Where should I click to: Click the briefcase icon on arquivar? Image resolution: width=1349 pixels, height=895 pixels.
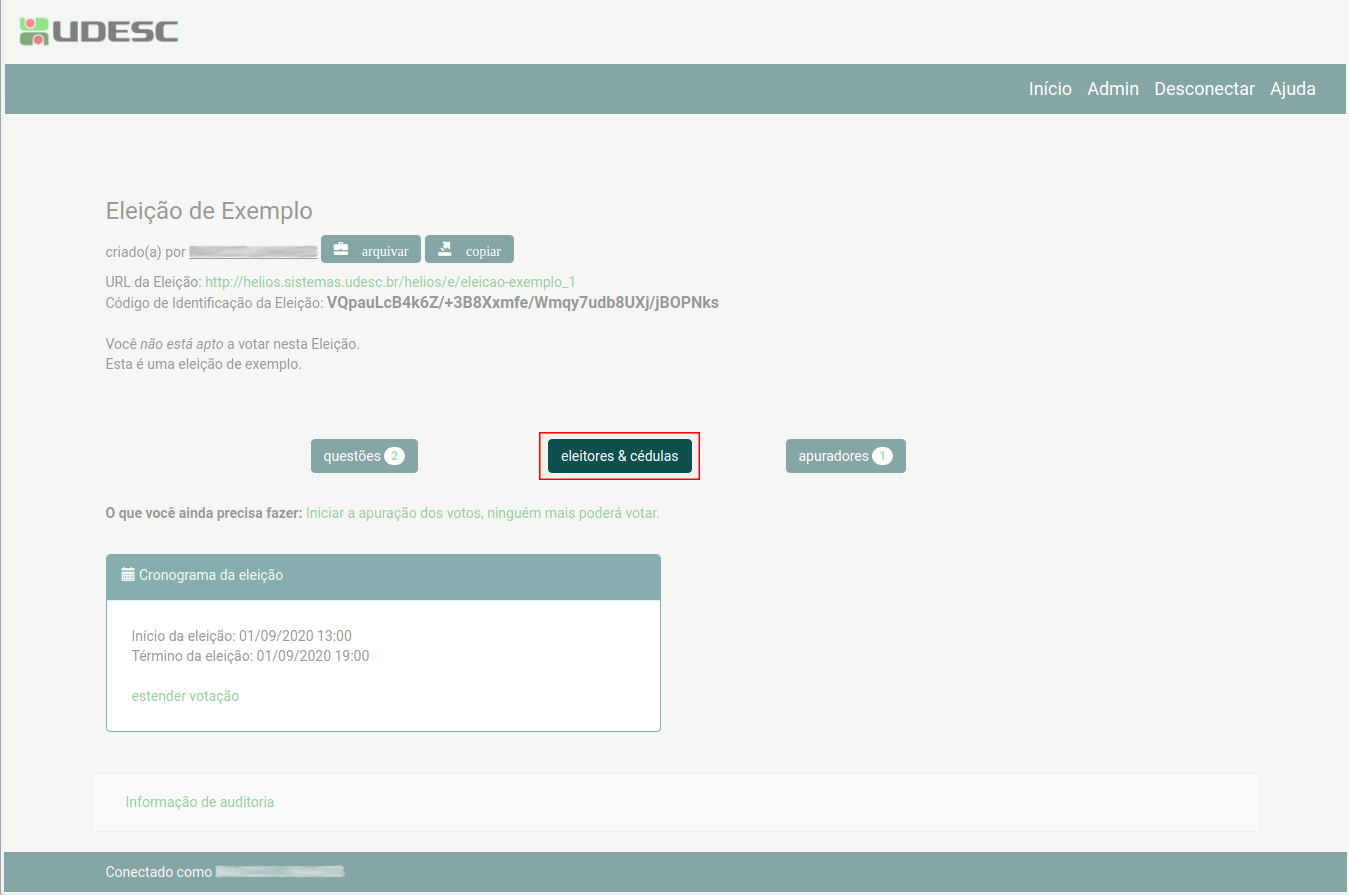(x=341, y=250)
